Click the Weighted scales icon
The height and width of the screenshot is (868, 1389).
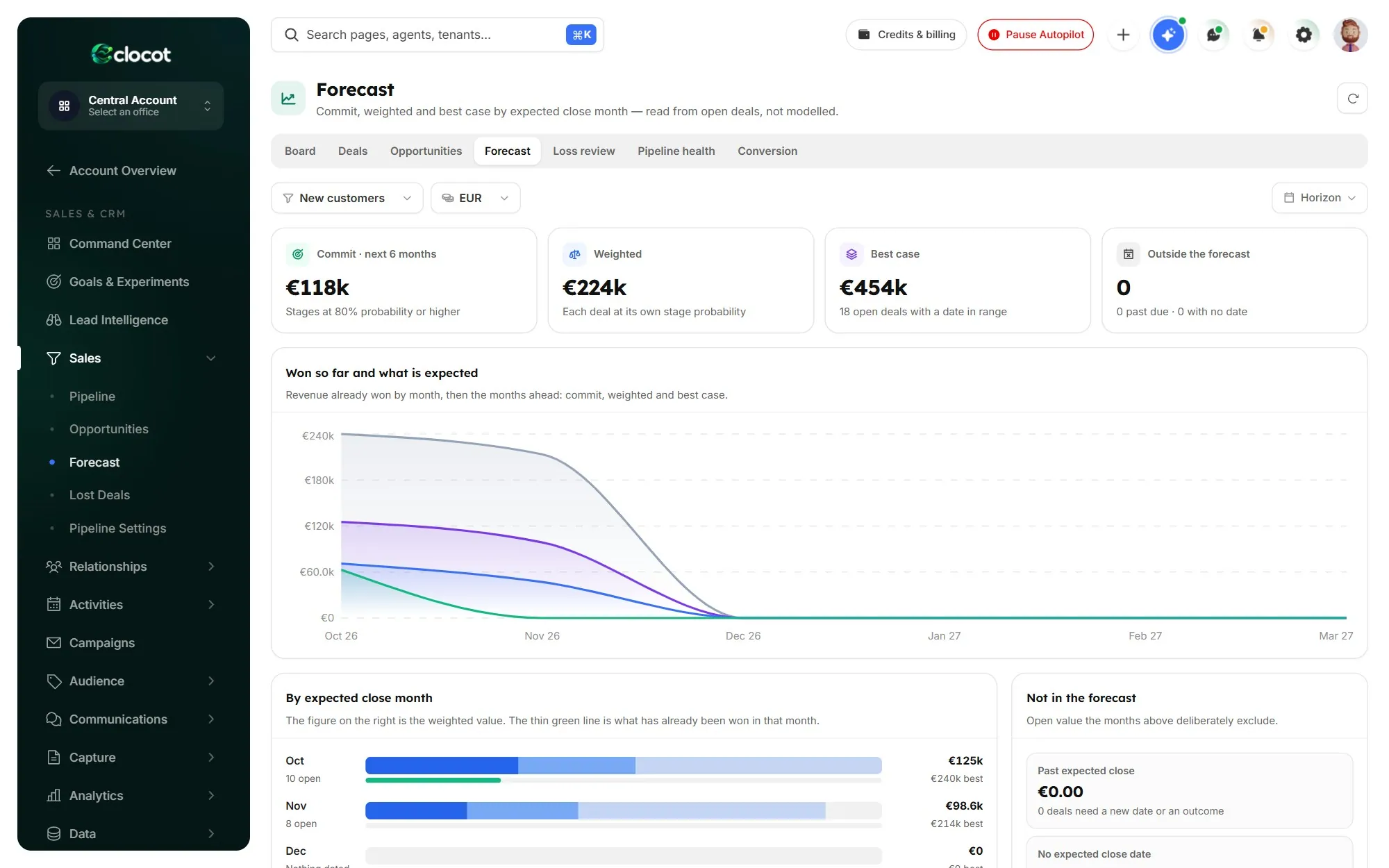[574, 254]
